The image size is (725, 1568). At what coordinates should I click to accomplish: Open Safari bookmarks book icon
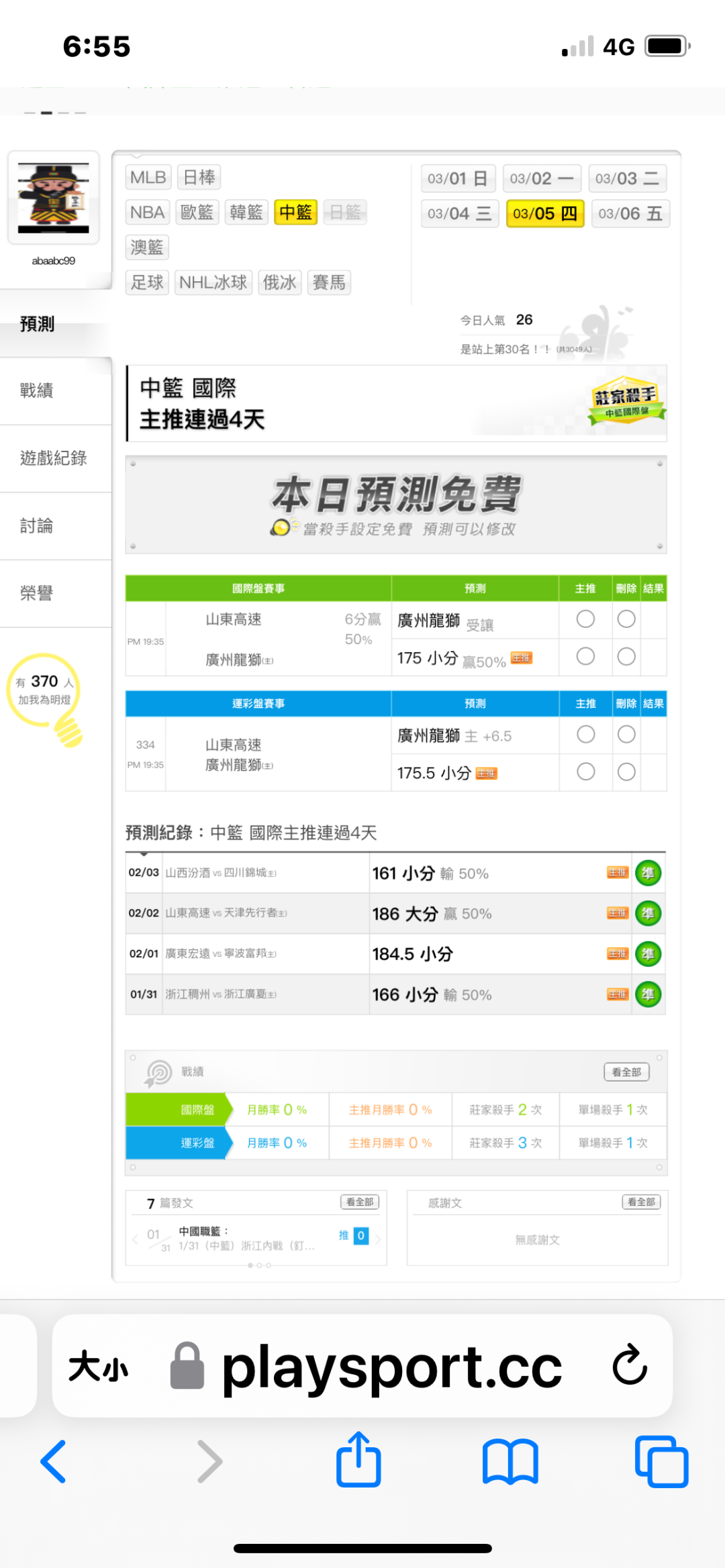click(510, 1461)
